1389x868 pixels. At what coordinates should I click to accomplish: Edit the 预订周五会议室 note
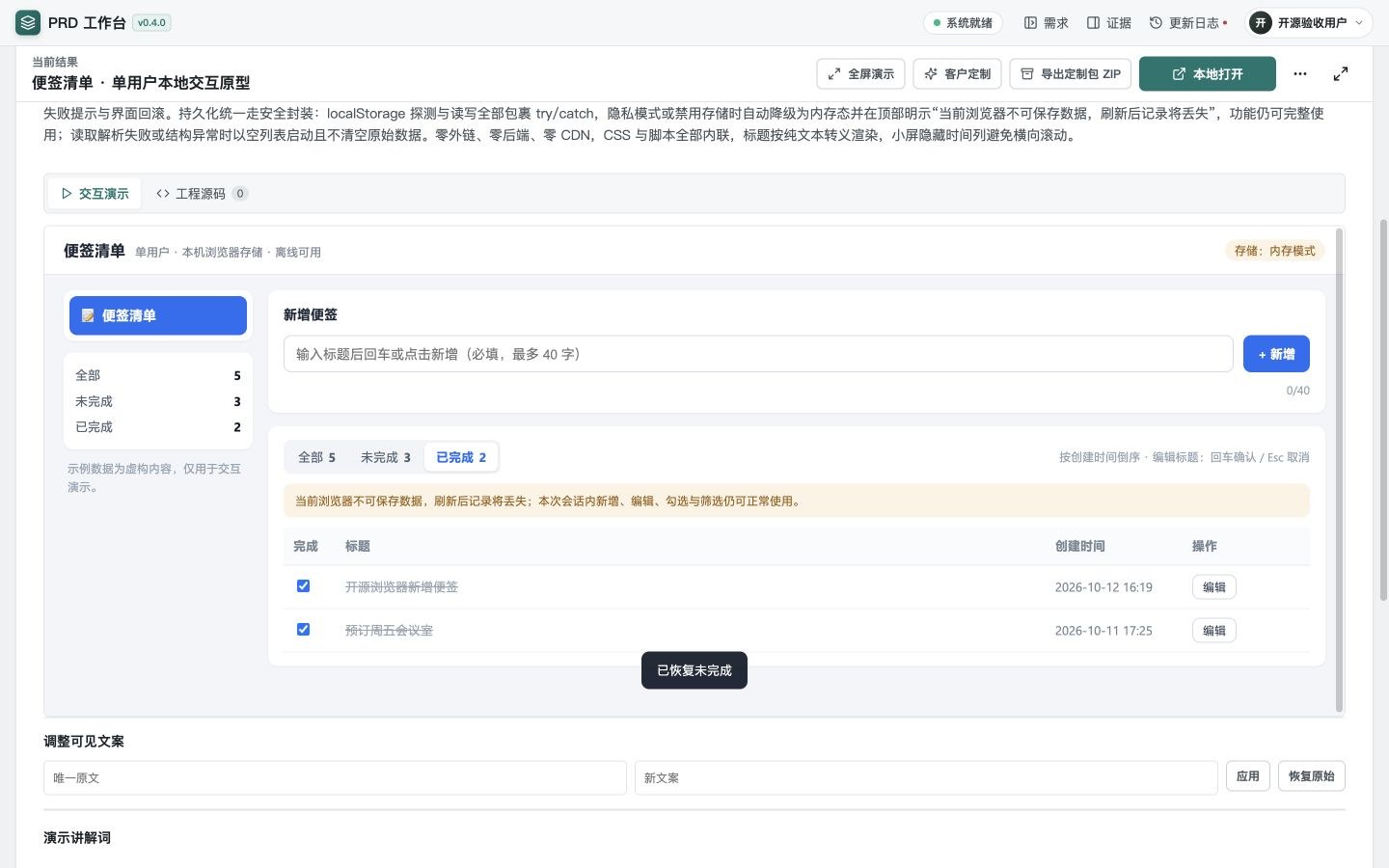(1213, 631)
